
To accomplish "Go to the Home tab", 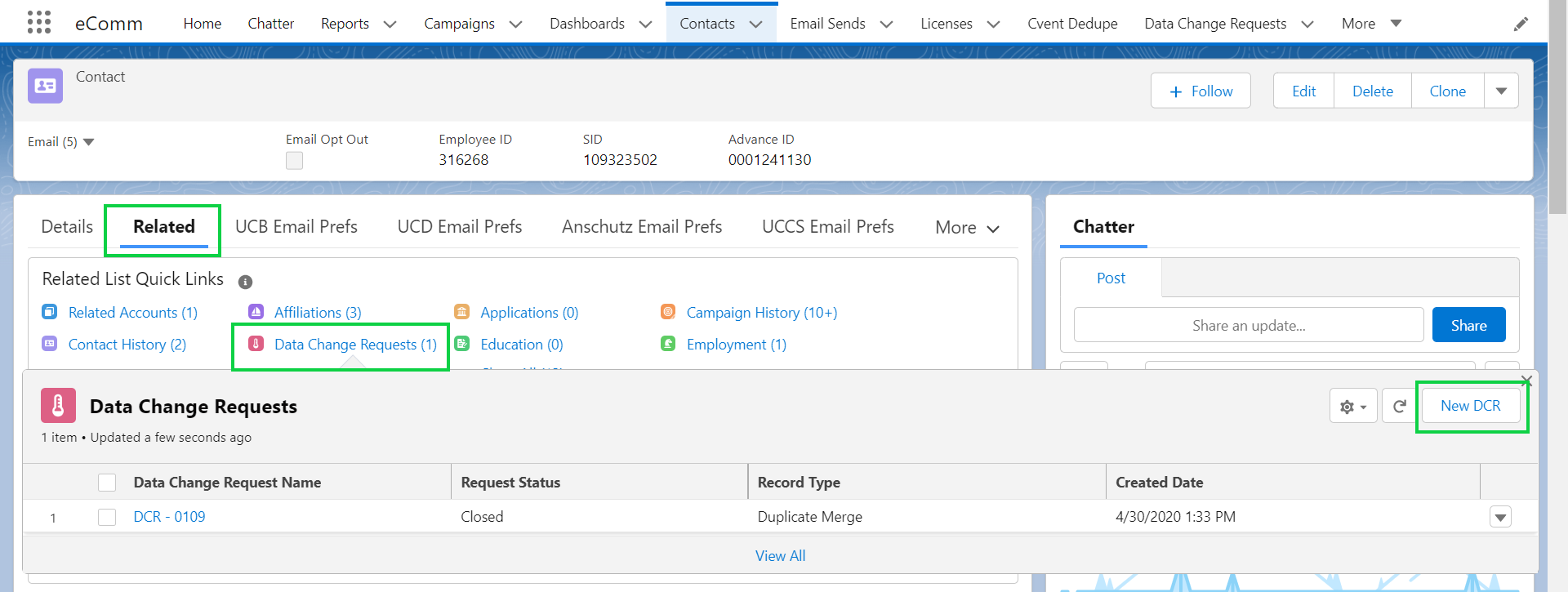I will 203,24.
